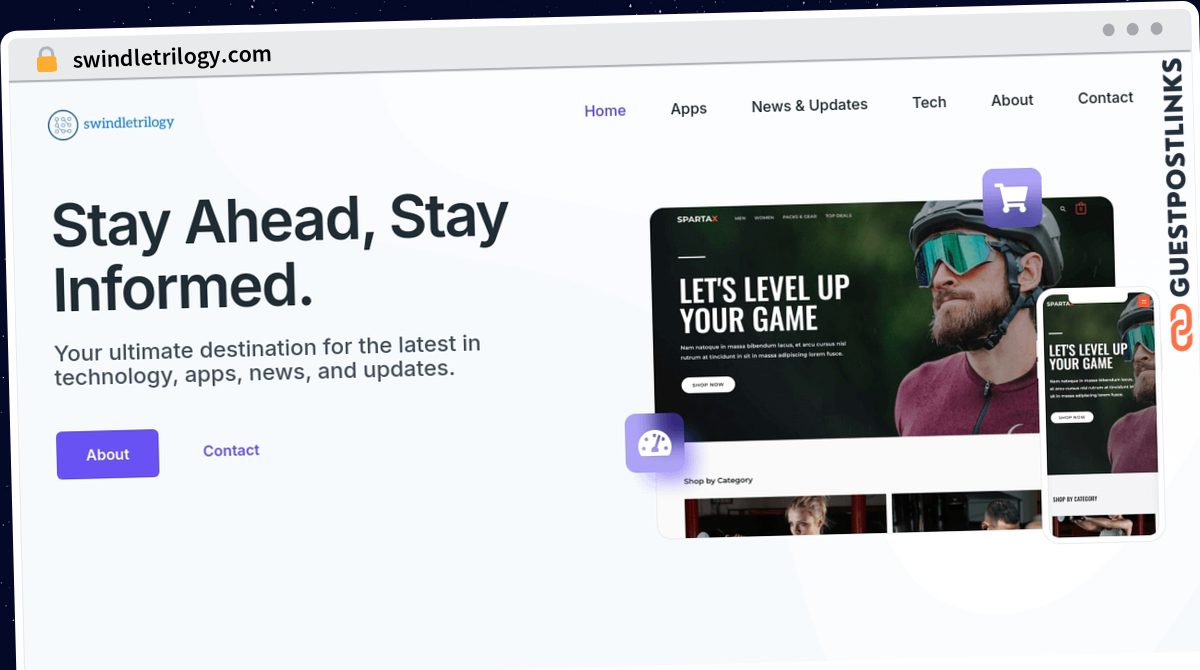
Task: Click the phone mockup screenshot
Action: tap(1102, 415)
